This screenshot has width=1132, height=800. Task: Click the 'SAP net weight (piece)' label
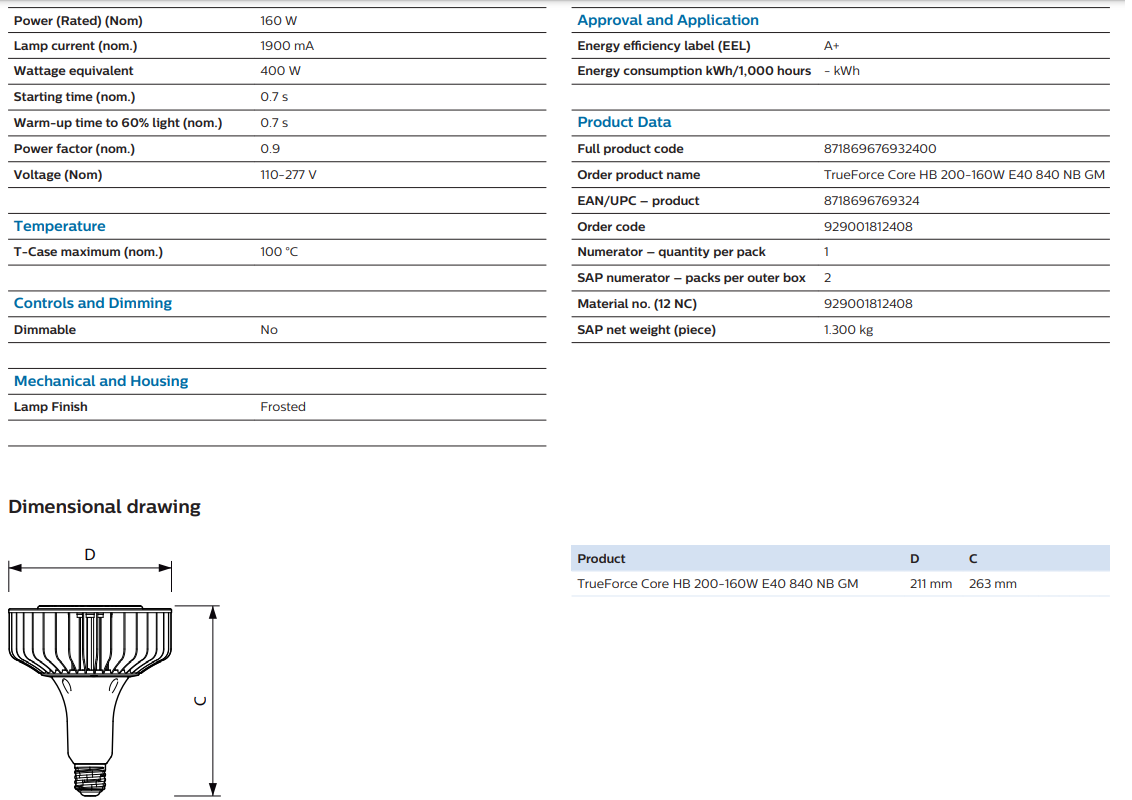tap(646, 330)
